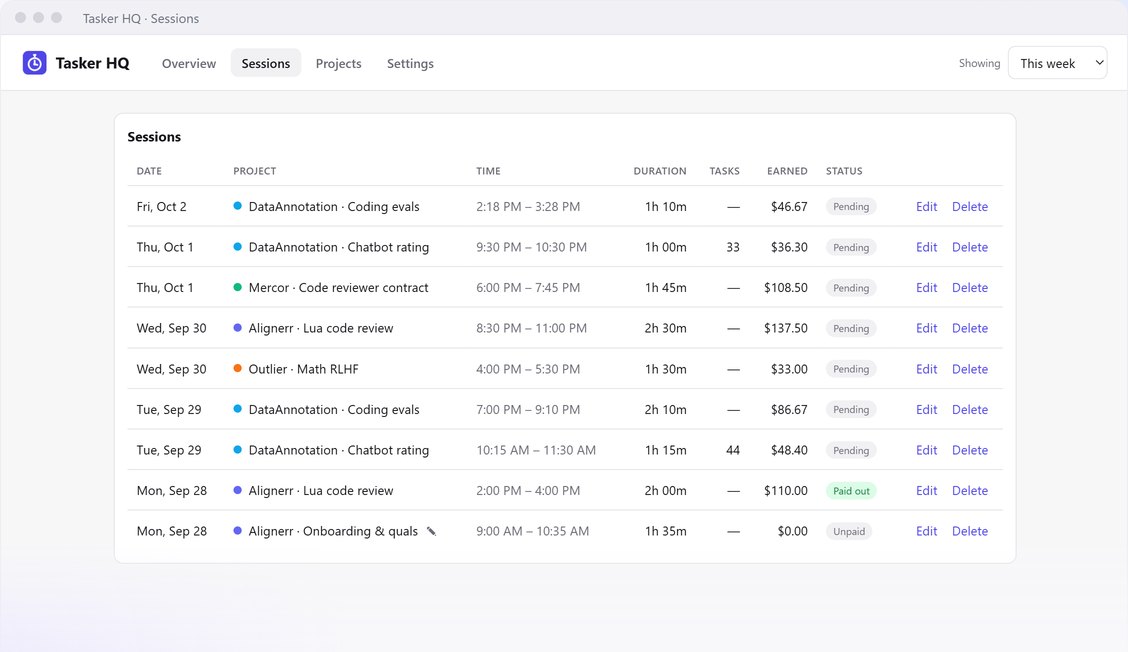Delete the Mercor Code reviewer contract session
Viewport: 1128px width, 652px height.
[970, 287]
